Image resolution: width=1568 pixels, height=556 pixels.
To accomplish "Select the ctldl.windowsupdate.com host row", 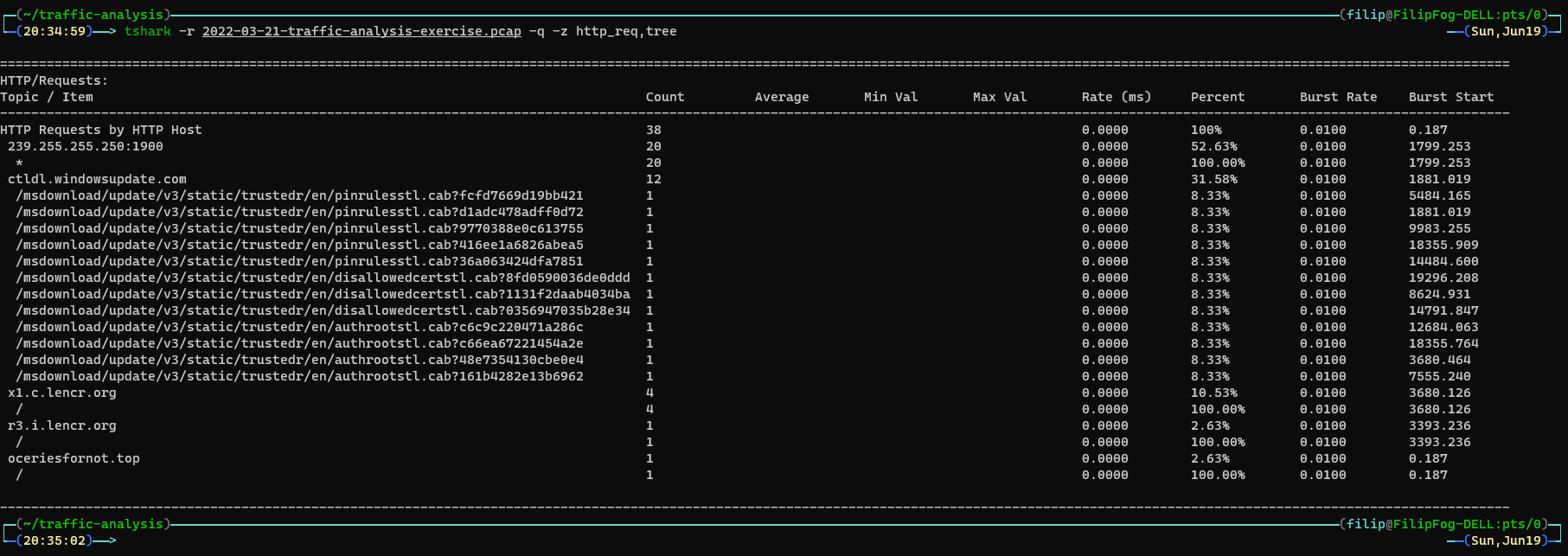I will [97, 179].
